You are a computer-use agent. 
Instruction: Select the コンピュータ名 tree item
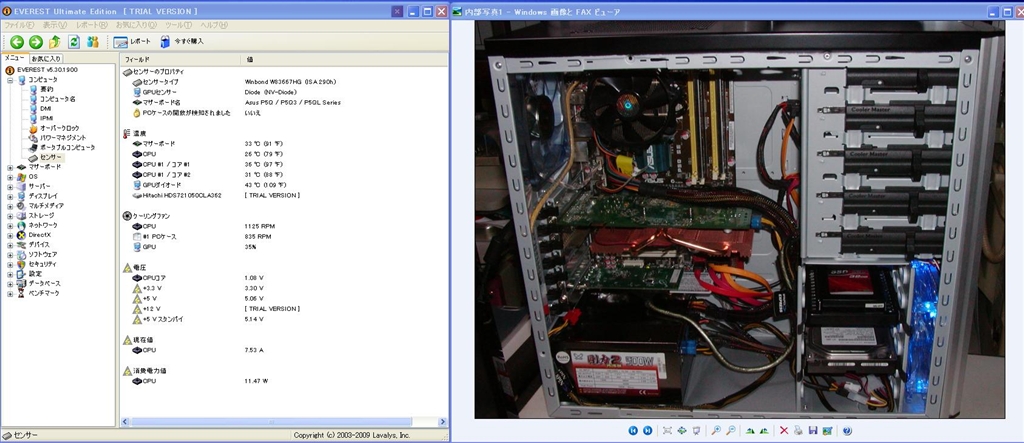coord(52,99)
